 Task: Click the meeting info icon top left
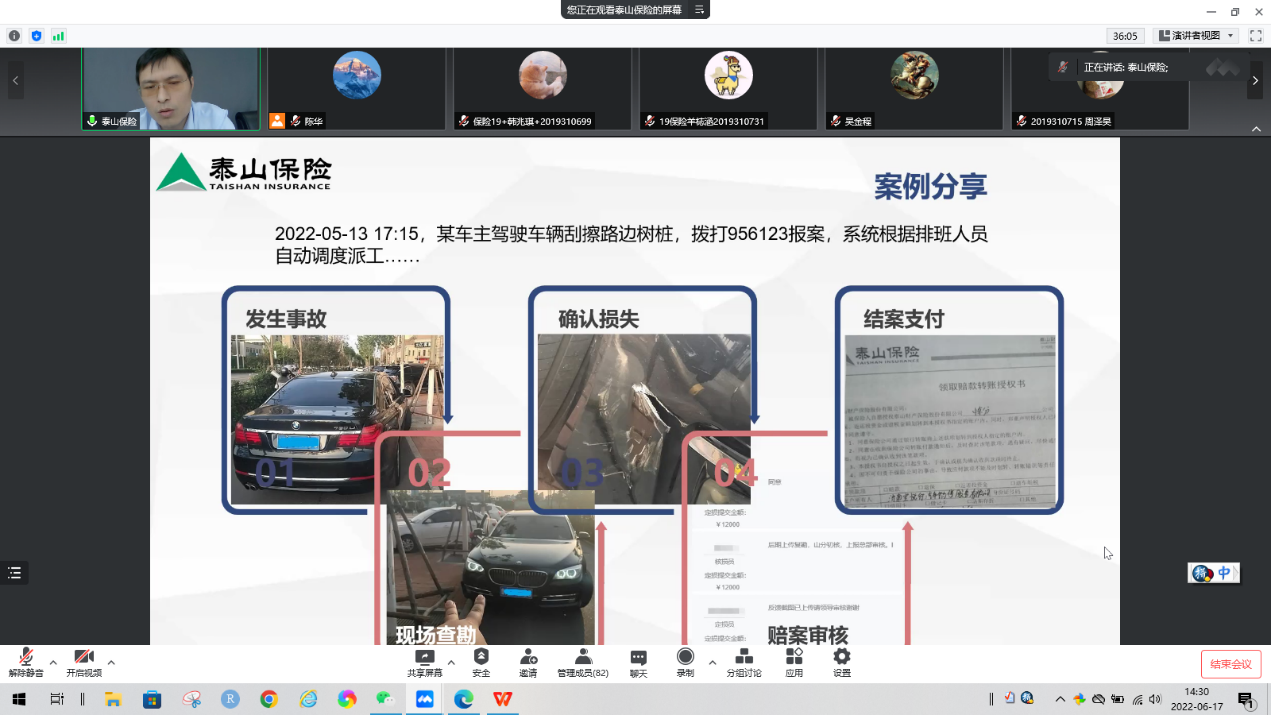[14, 36]
